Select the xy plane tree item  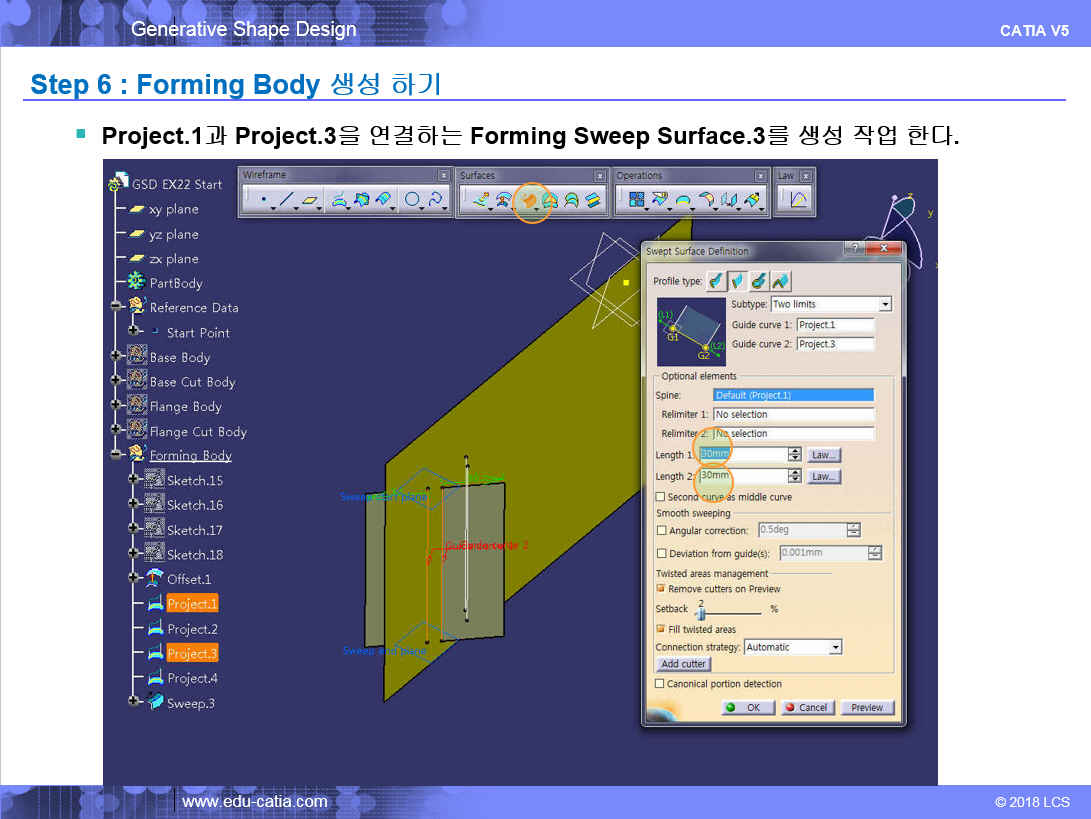click(x=173, y=209)
